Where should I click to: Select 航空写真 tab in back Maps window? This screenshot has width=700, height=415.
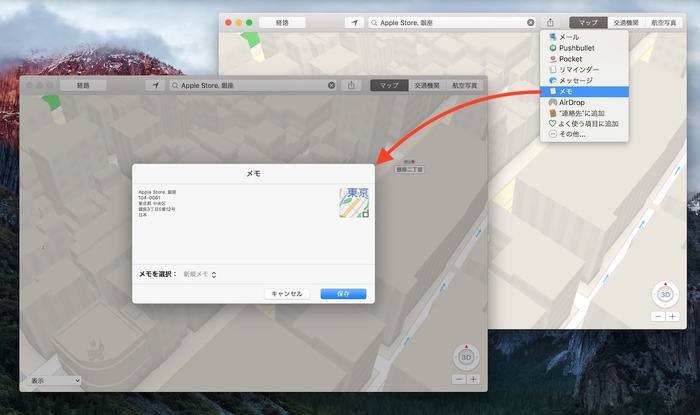[663, 22]
